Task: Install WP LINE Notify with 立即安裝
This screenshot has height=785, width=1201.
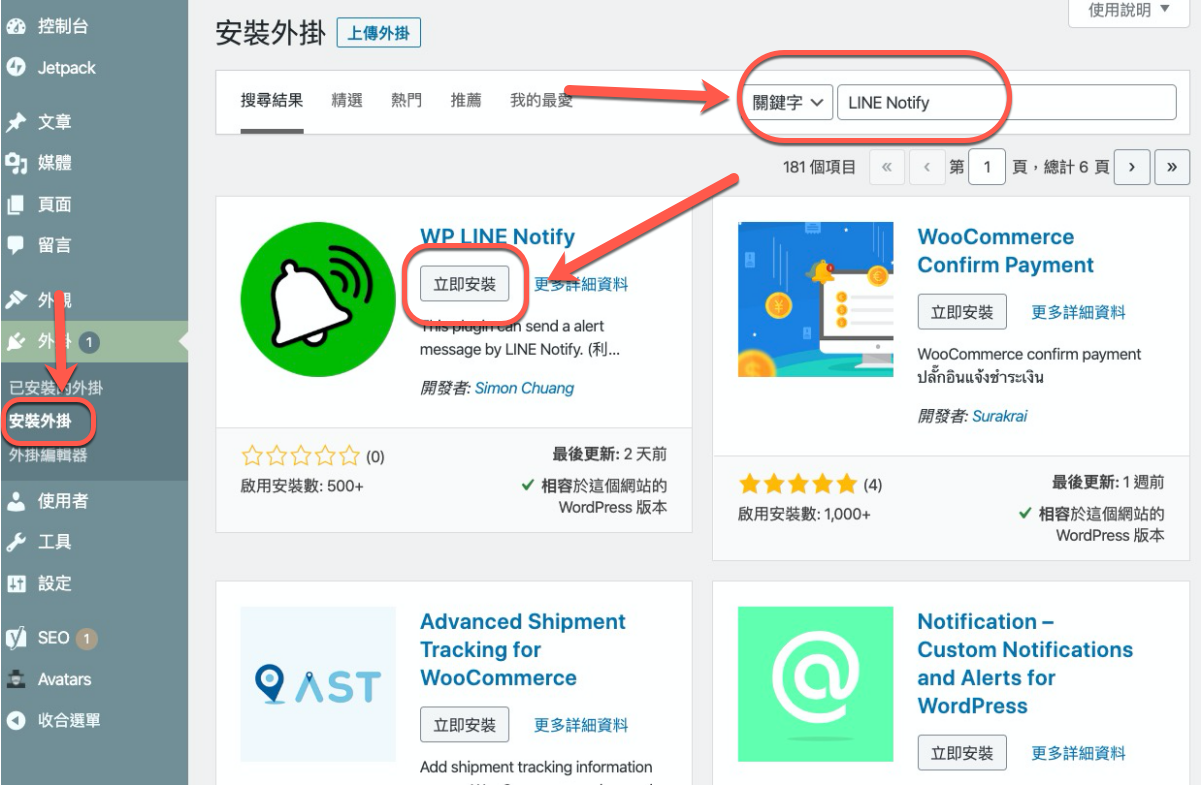Action: [465, 284]
